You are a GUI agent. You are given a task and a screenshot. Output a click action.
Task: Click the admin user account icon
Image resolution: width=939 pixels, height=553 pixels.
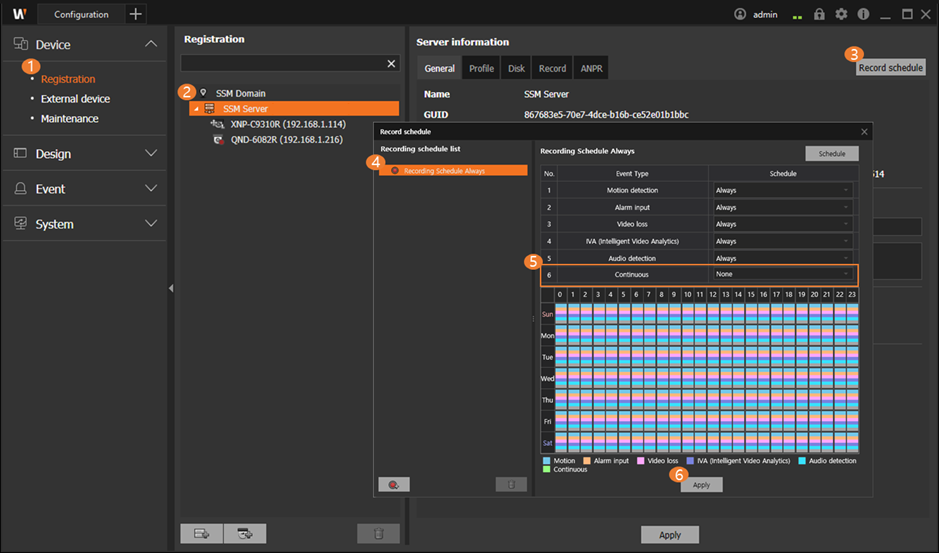pos(740,14)
